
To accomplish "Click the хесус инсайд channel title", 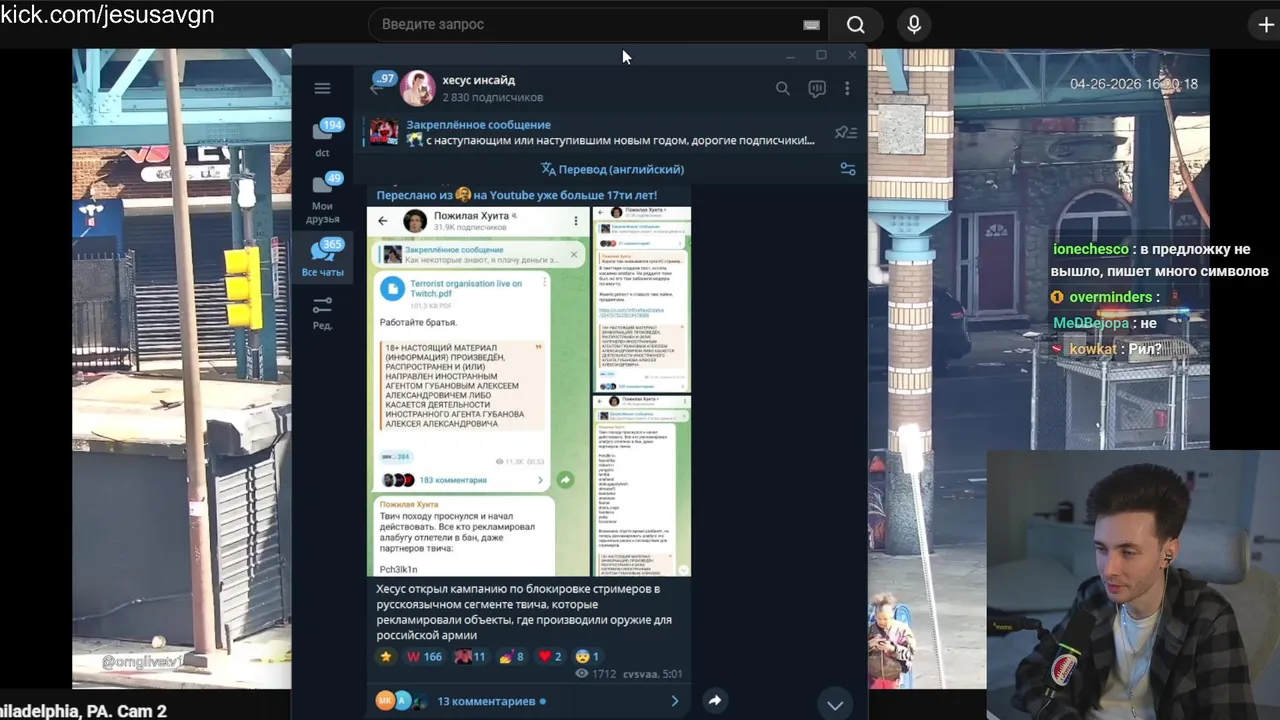I will click(478, 80).
